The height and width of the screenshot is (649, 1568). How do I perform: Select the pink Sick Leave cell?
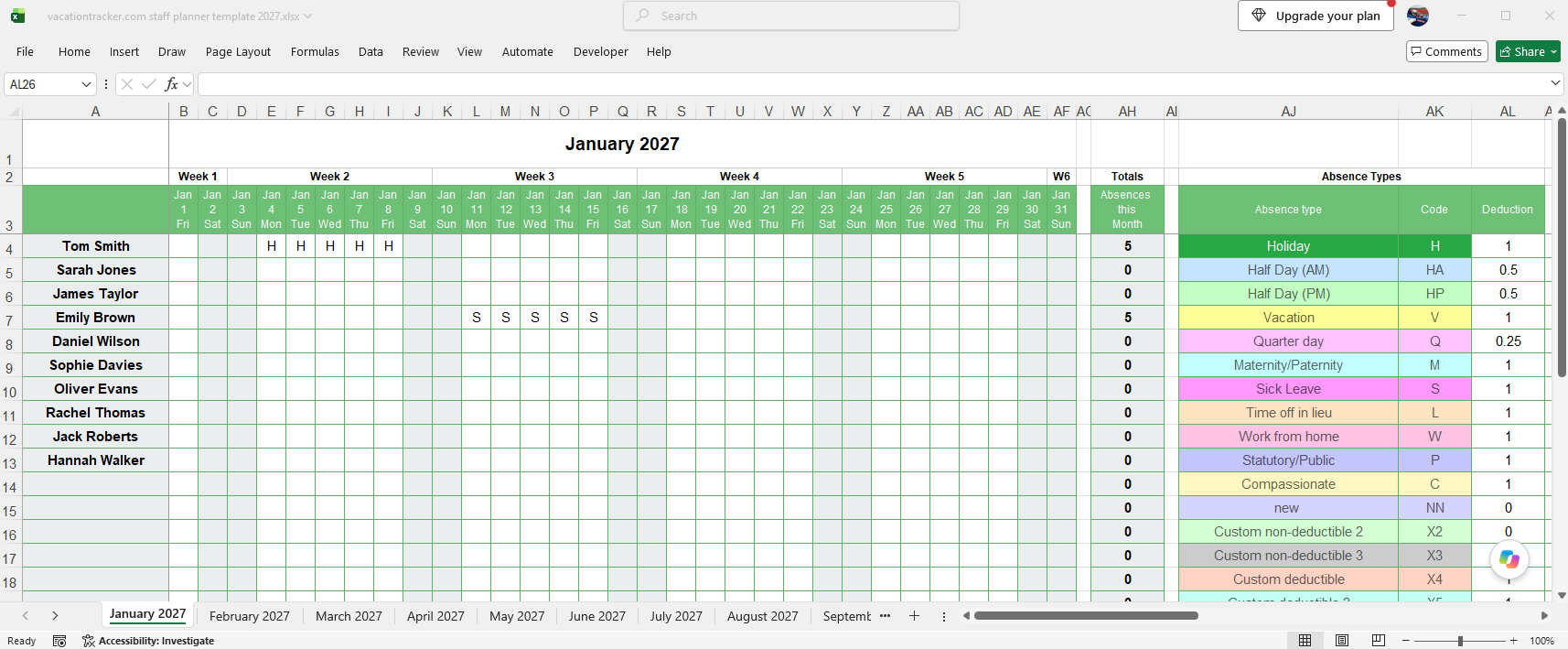(1288, 389)
